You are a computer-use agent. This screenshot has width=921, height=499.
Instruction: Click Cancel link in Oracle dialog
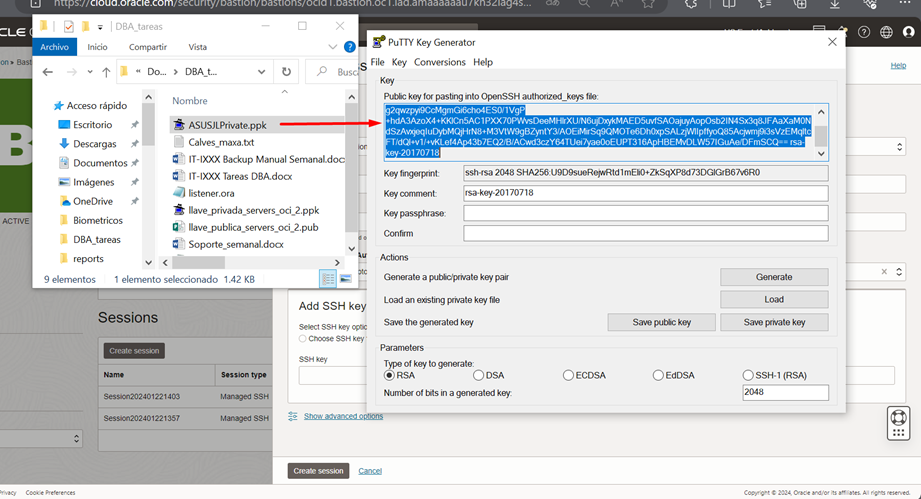(370, 471)
